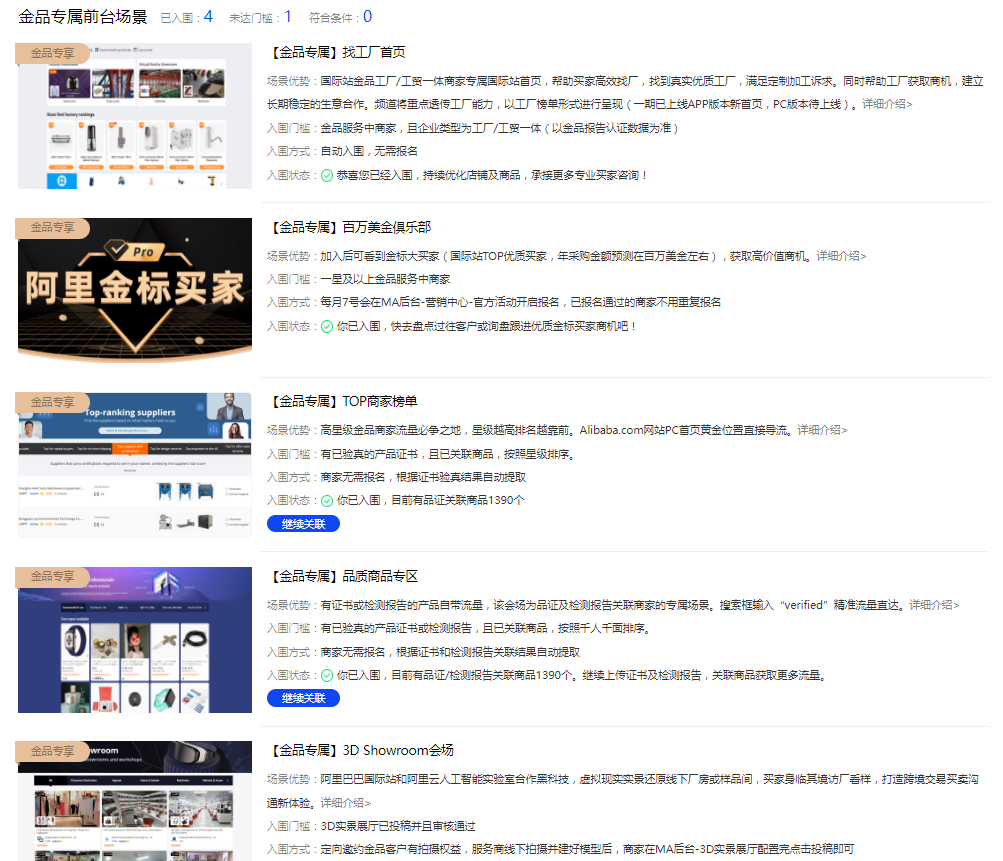
Task: Open the Top-ranking suppliers thumbnail image
Action: [x=135, y=465]
